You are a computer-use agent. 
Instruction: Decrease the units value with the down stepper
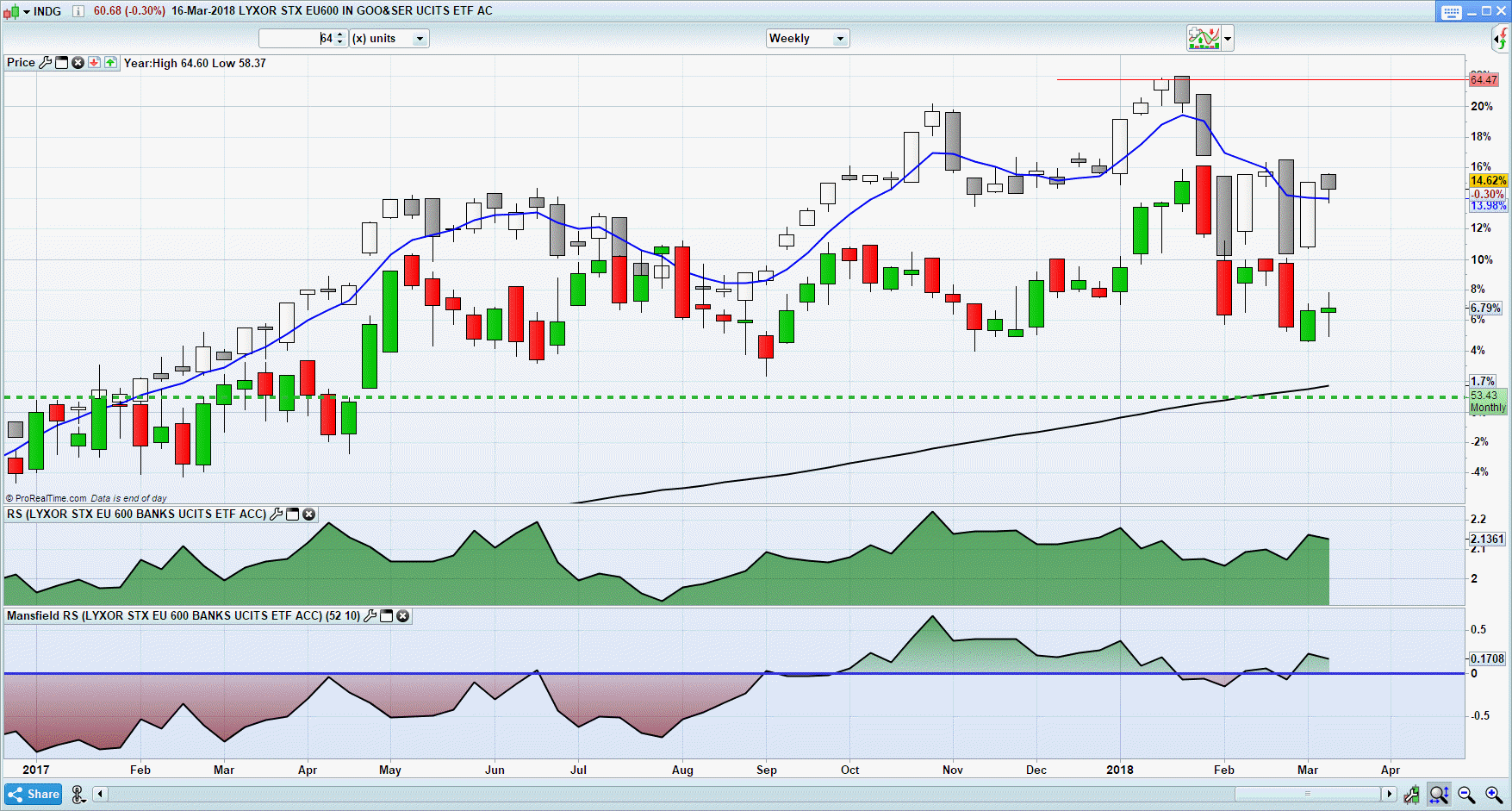pos(340,42)
